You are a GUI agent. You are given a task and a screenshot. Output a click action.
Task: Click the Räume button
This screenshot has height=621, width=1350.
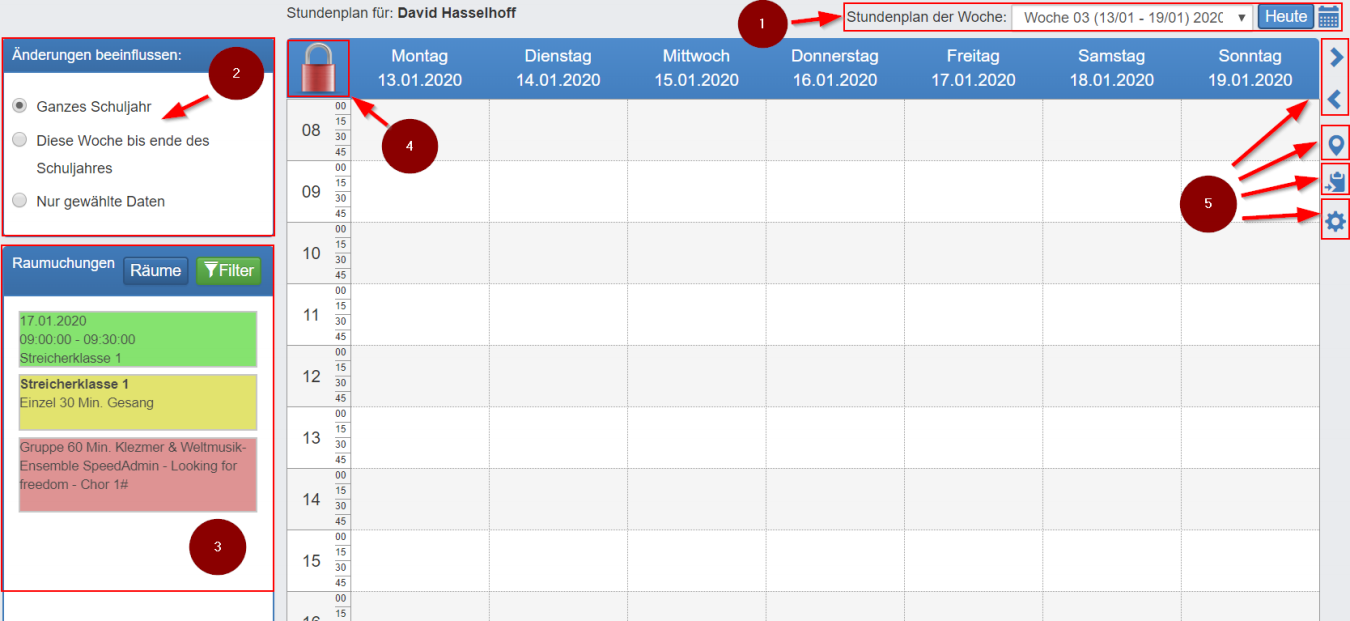[x=155, y=270]
